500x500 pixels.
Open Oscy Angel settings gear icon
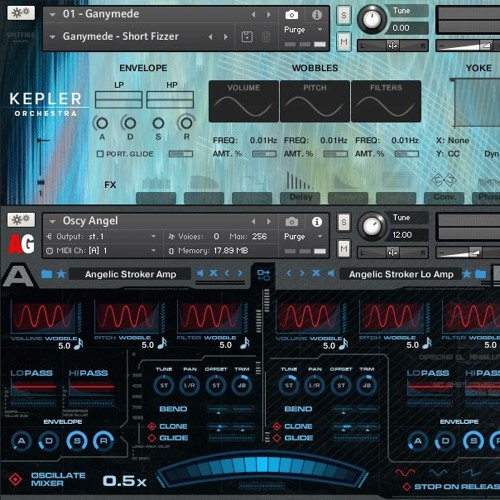coord(21,220)
